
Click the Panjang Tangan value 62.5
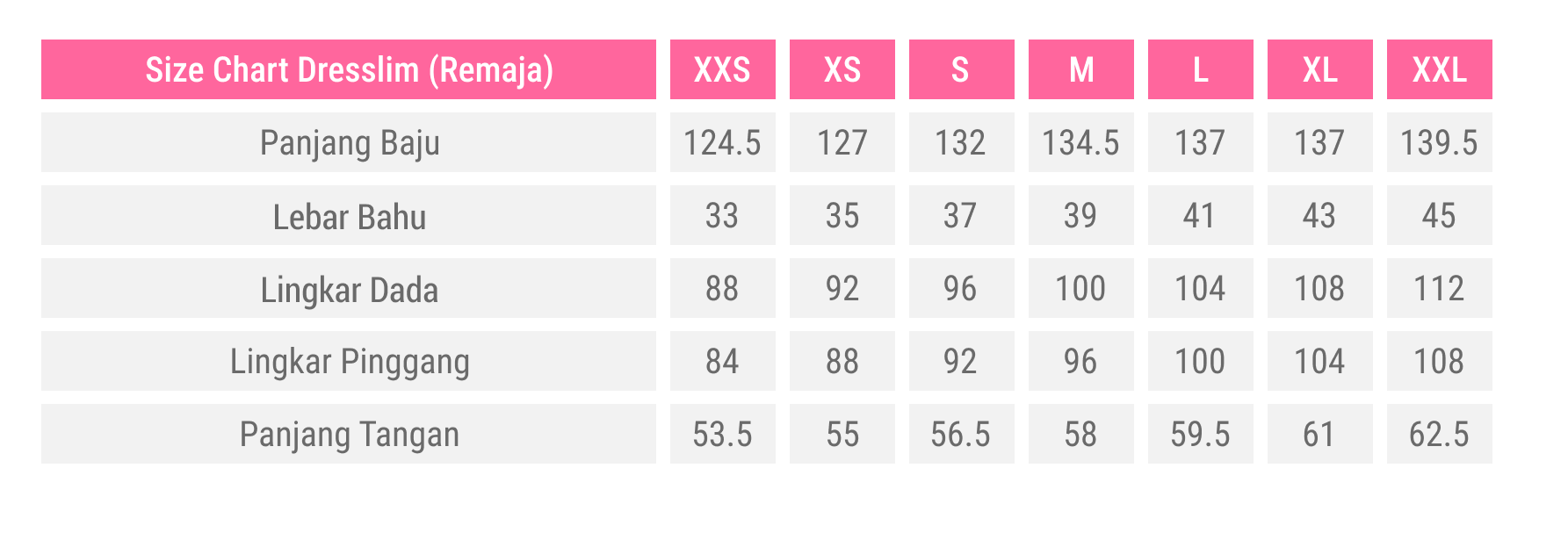click(1439, 434)
